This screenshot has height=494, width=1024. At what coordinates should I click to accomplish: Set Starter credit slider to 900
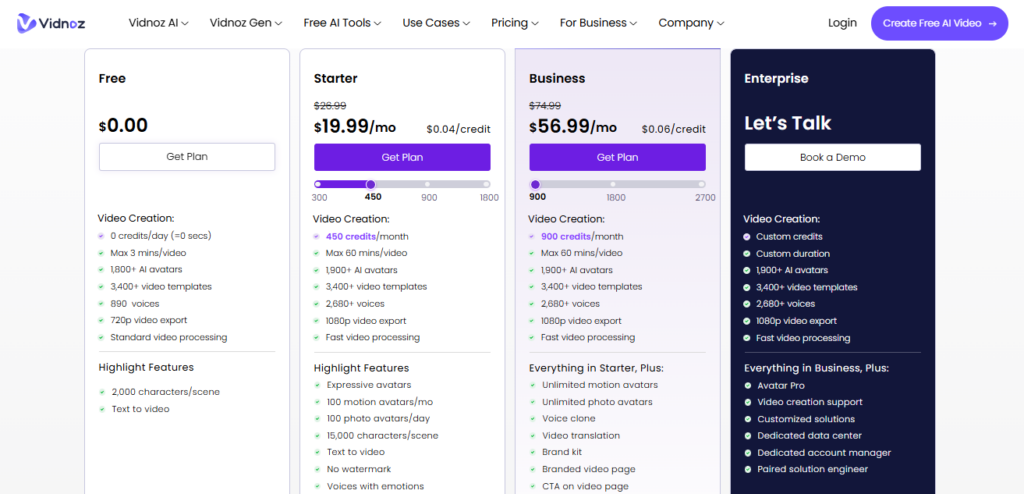[x=427, y=184]
